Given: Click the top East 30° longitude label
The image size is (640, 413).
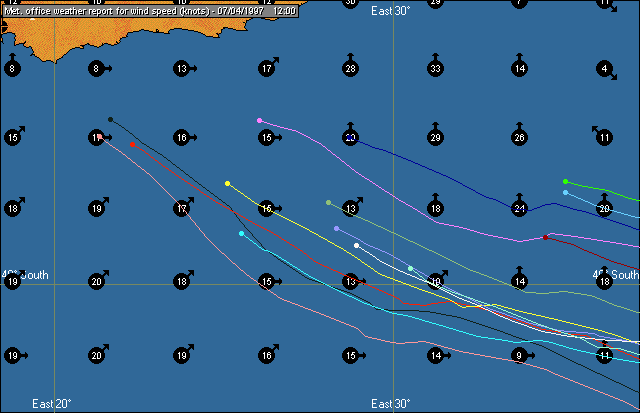Looking at the screenshot, I should tap(391, 11).
